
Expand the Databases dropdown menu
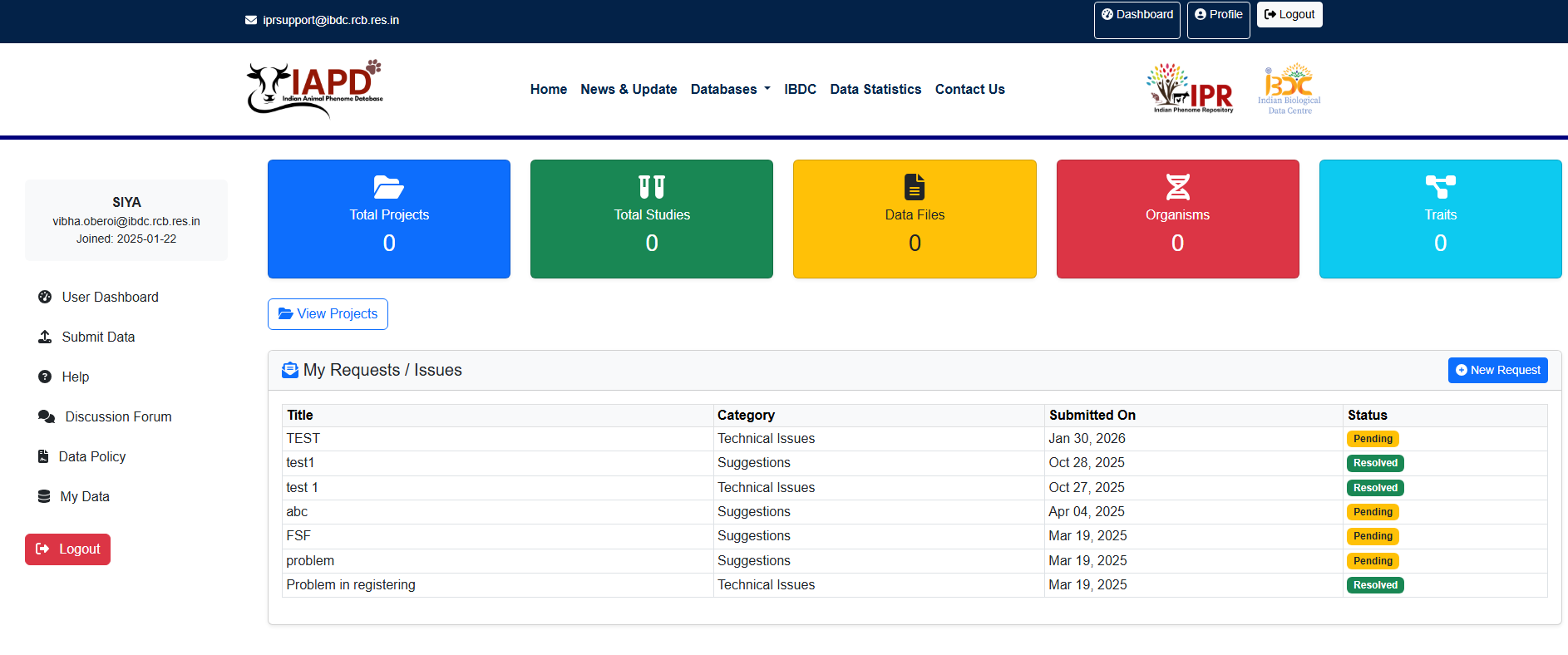[x=730, y=89]
